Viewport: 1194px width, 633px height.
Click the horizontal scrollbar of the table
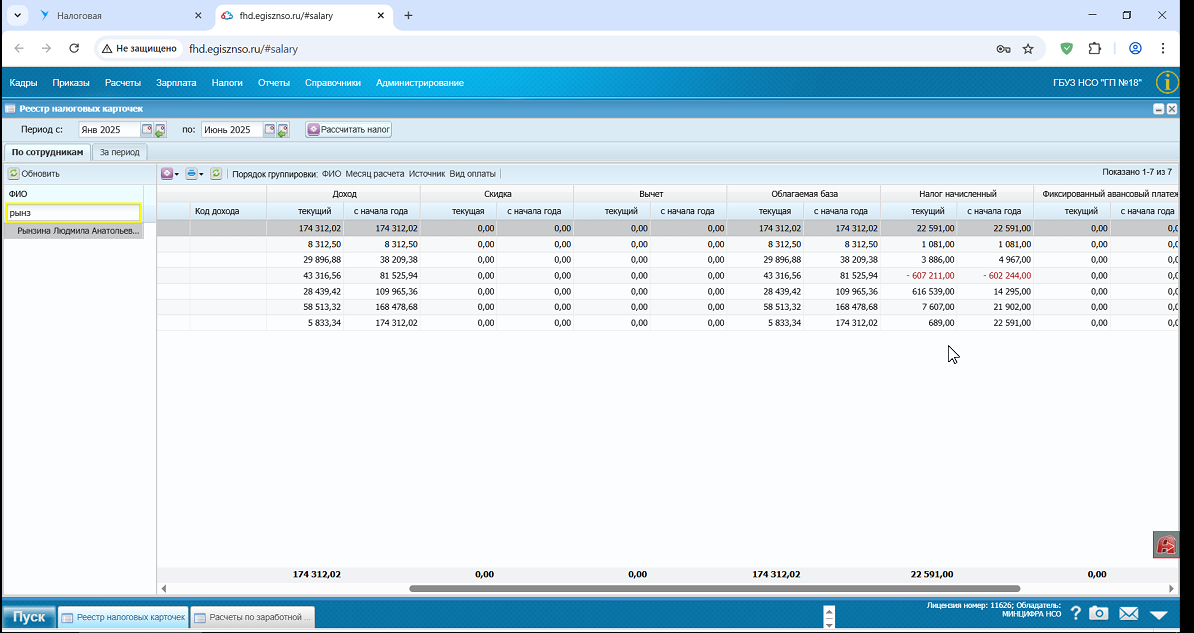(x=714, y=588)
